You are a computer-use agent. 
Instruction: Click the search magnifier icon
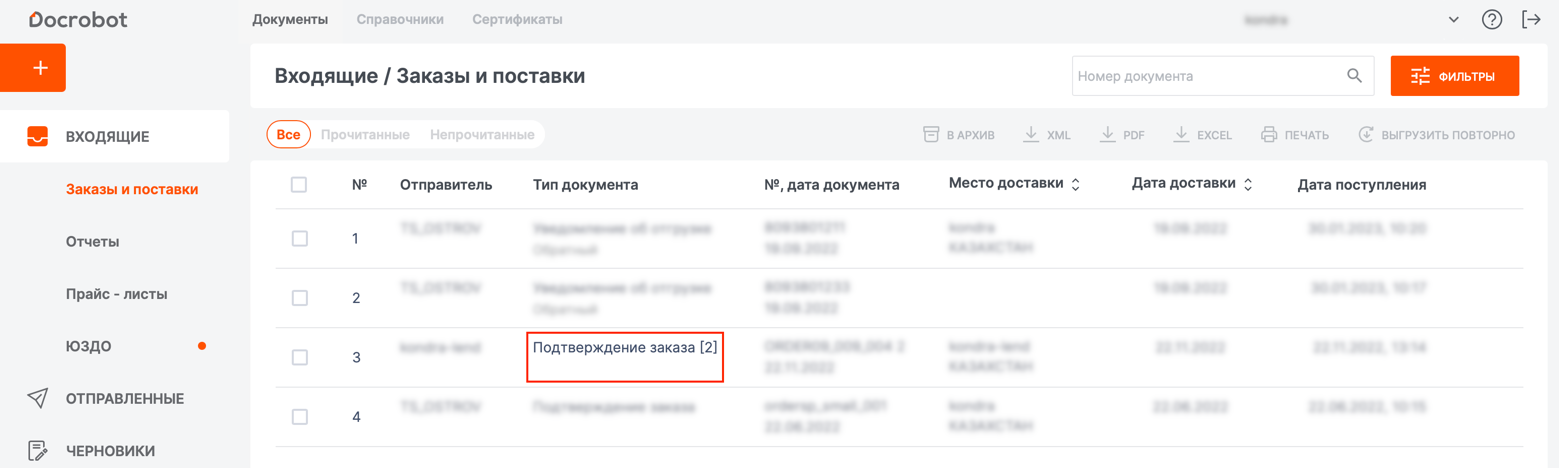point(1354,76)
